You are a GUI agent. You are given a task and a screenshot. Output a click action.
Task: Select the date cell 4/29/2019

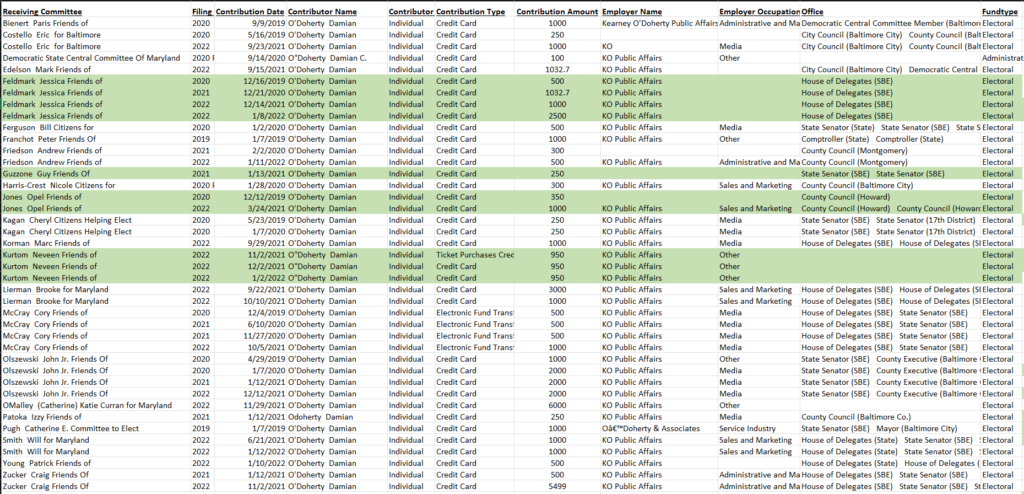pyautogui.click(x=267, y=359)
